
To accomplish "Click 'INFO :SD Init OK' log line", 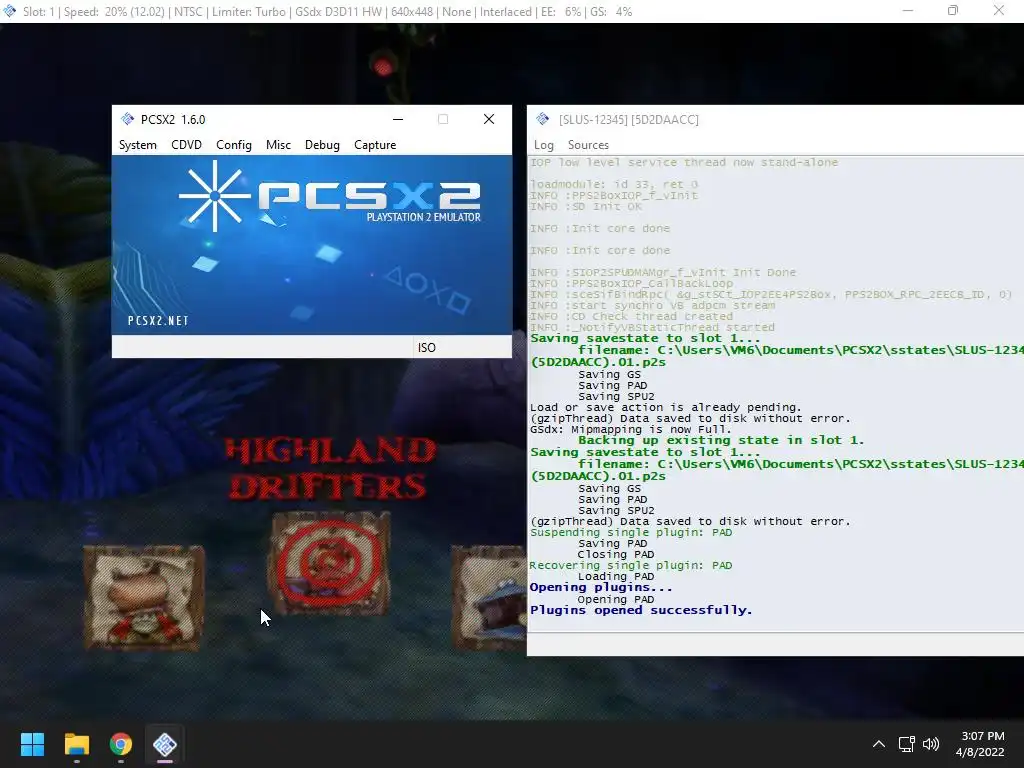I will pyautogui.click(x=586, y=206).
